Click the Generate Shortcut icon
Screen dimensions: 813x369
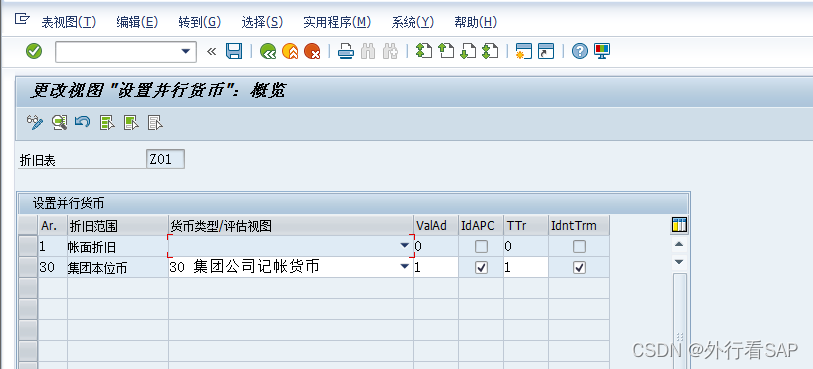point(546,51)
